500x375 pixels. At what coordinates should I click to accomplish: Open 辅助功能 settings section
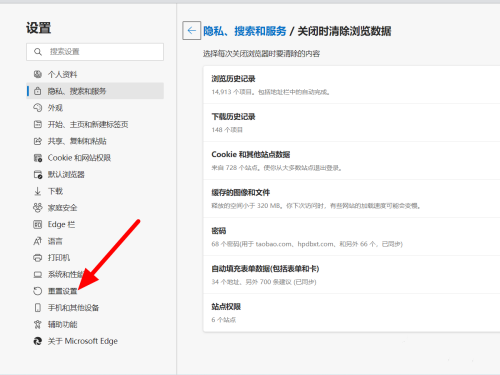pos(95,324)
